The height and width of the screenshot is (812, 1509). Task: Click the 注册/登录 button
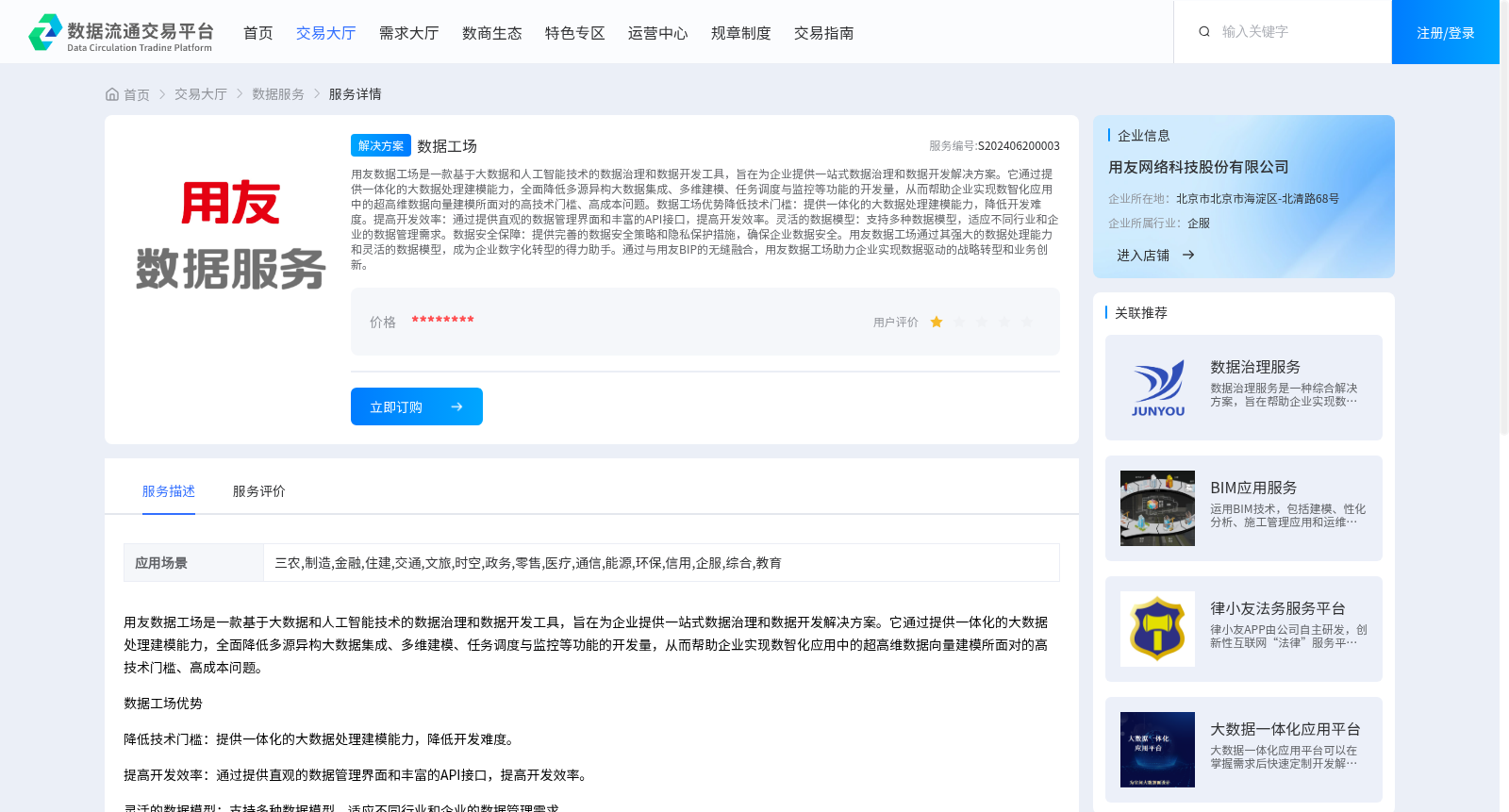tap(1446, 32)
